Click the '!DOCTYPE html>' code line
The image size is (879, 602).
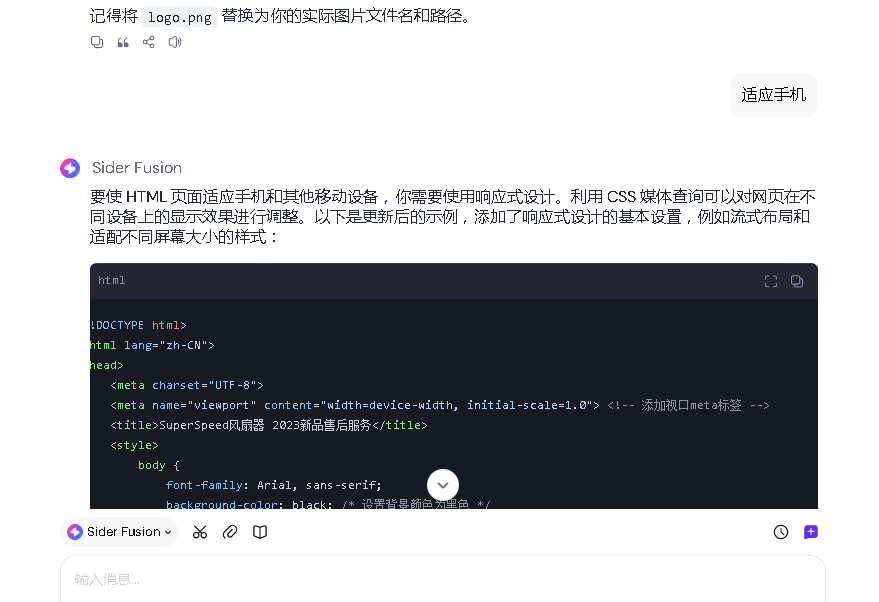138,325
